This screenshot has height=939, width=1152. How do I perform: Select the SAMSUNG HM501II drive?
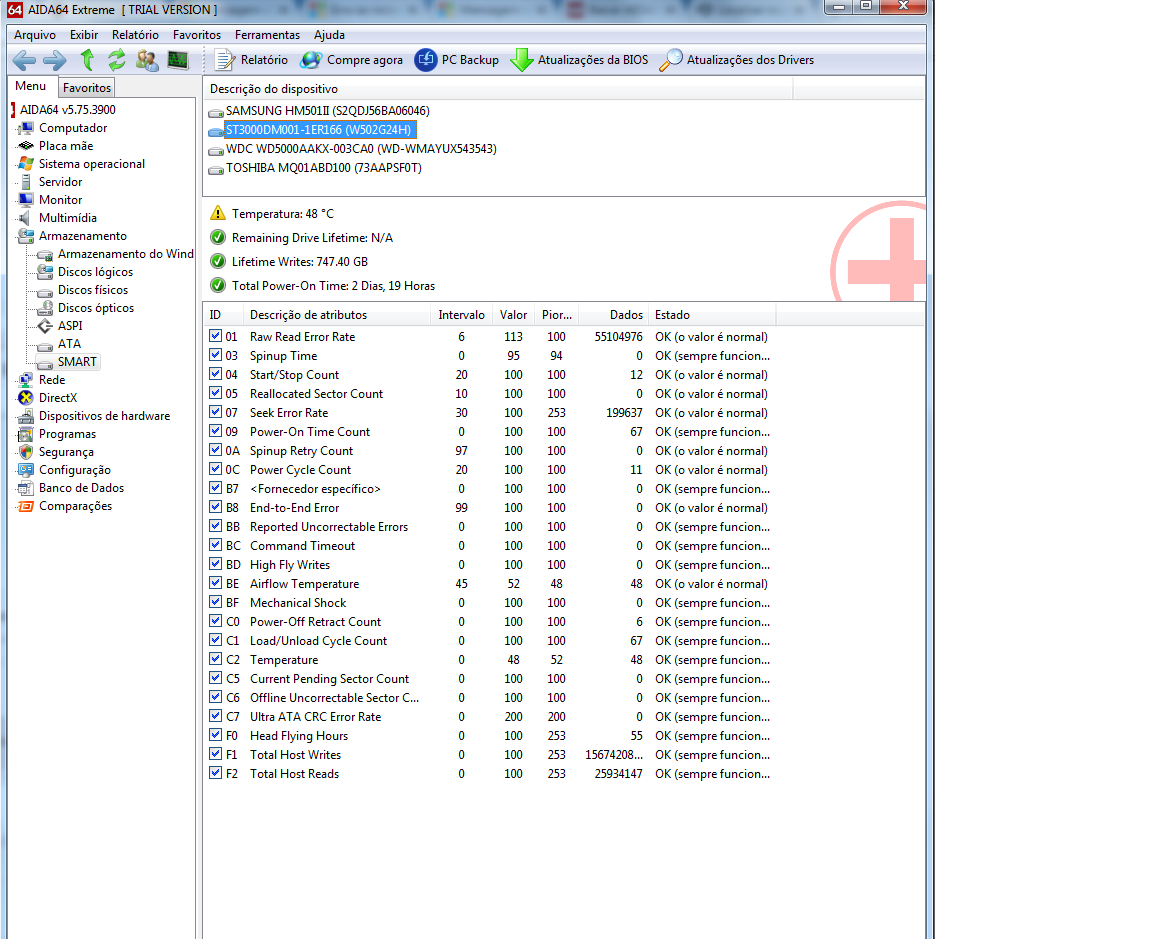coord(328,111)
